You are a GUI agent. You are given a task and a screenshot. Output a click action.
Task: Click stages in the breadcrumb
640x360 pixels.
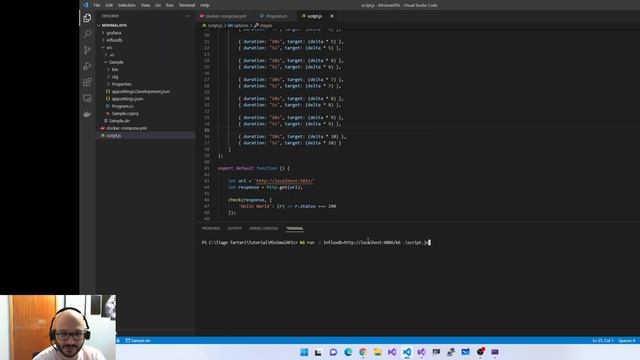point(266,25)
